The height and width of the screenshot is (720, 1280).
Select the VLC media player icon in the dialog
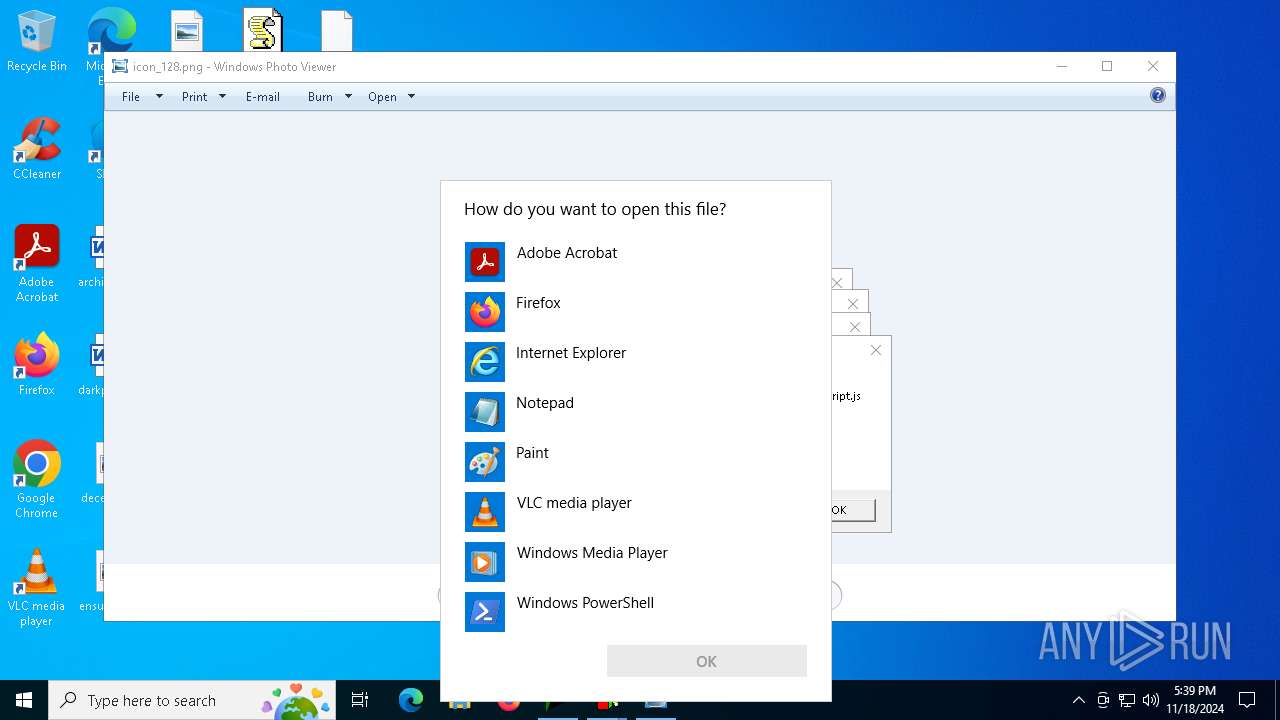click(485, 512)
